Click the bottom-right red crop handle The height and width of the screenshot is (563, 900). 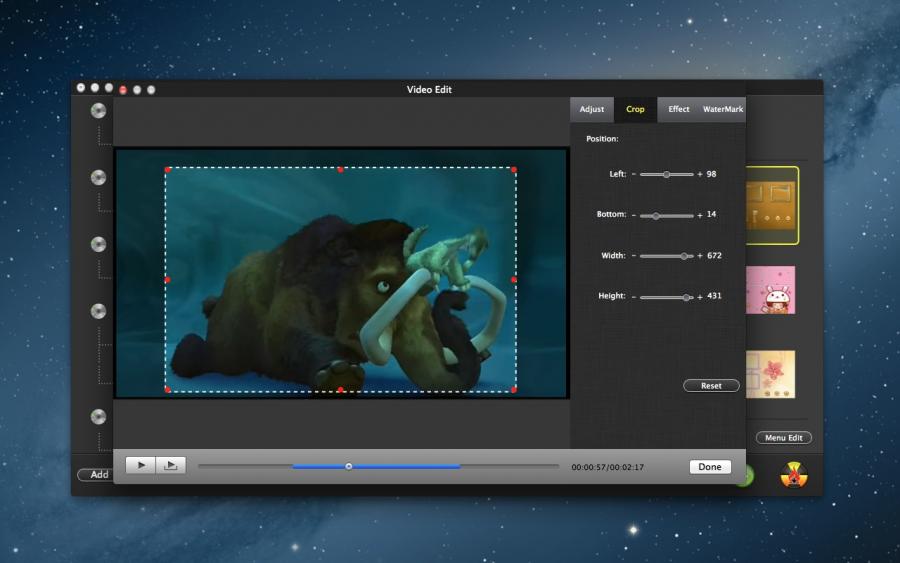[514, 390]
